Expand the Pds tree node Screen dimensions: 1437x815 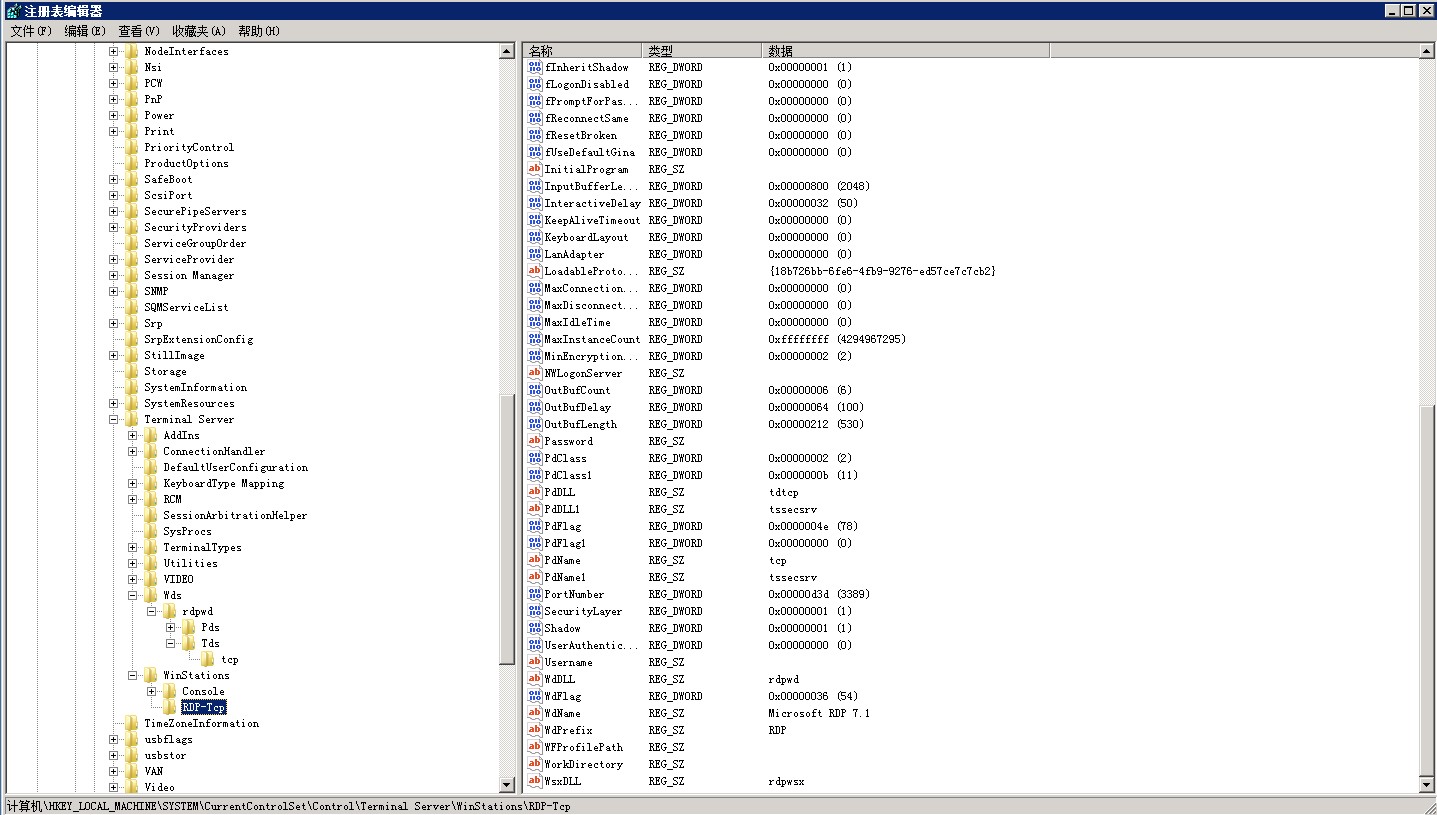tap(170, 627)
